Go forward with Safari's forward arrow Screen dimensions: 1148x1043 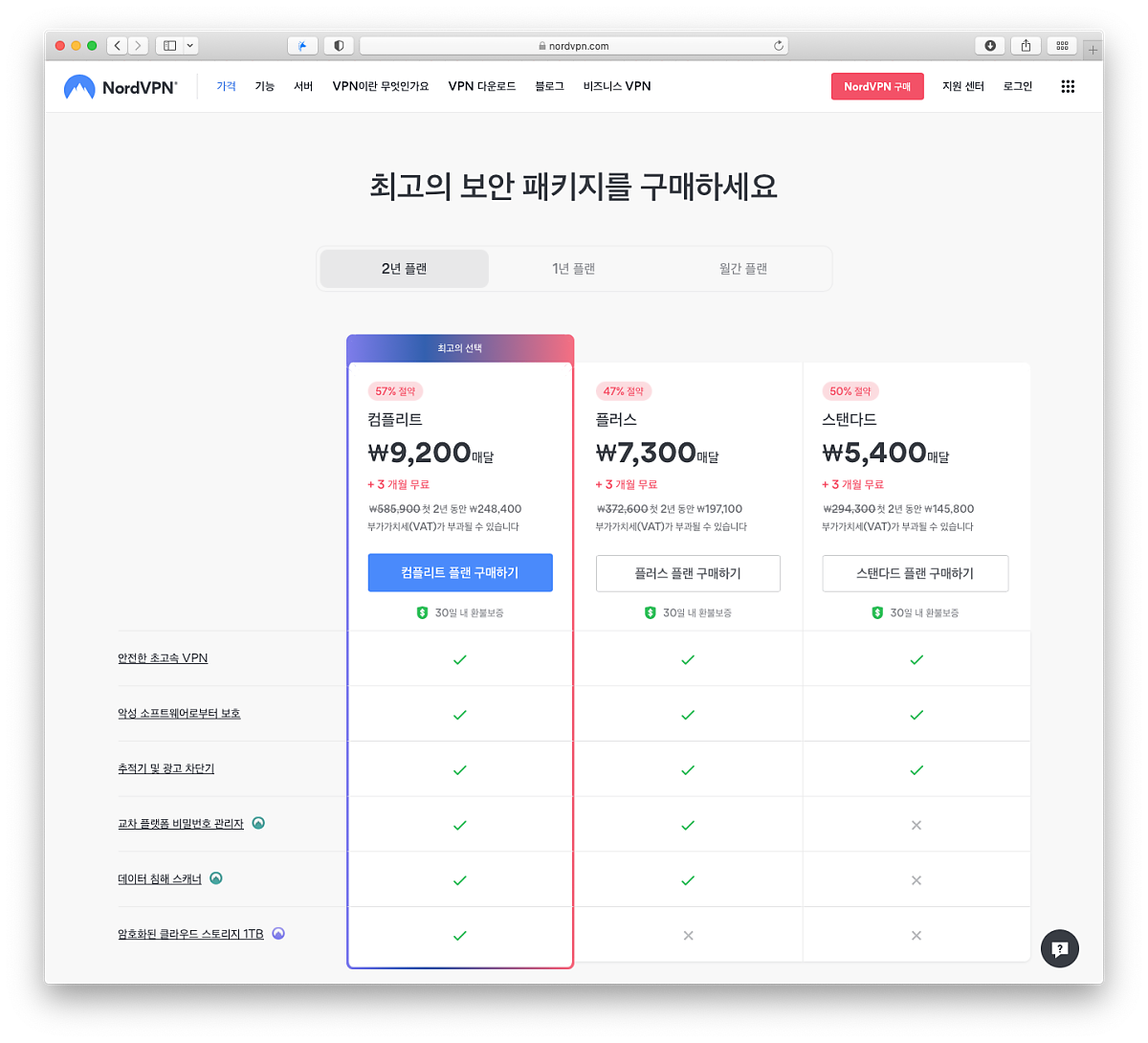click(x=139, y=45)
